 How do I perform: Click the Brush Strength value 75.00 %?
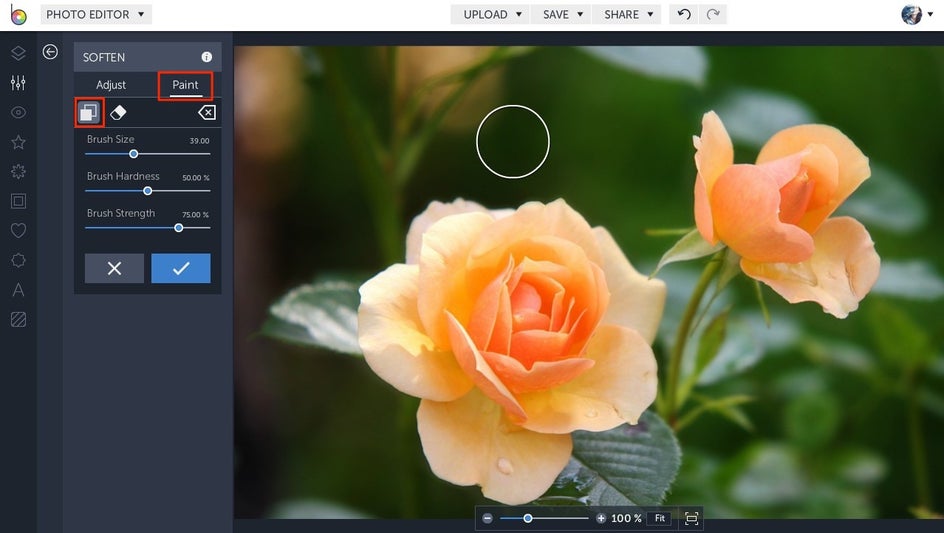click(196, 214)
